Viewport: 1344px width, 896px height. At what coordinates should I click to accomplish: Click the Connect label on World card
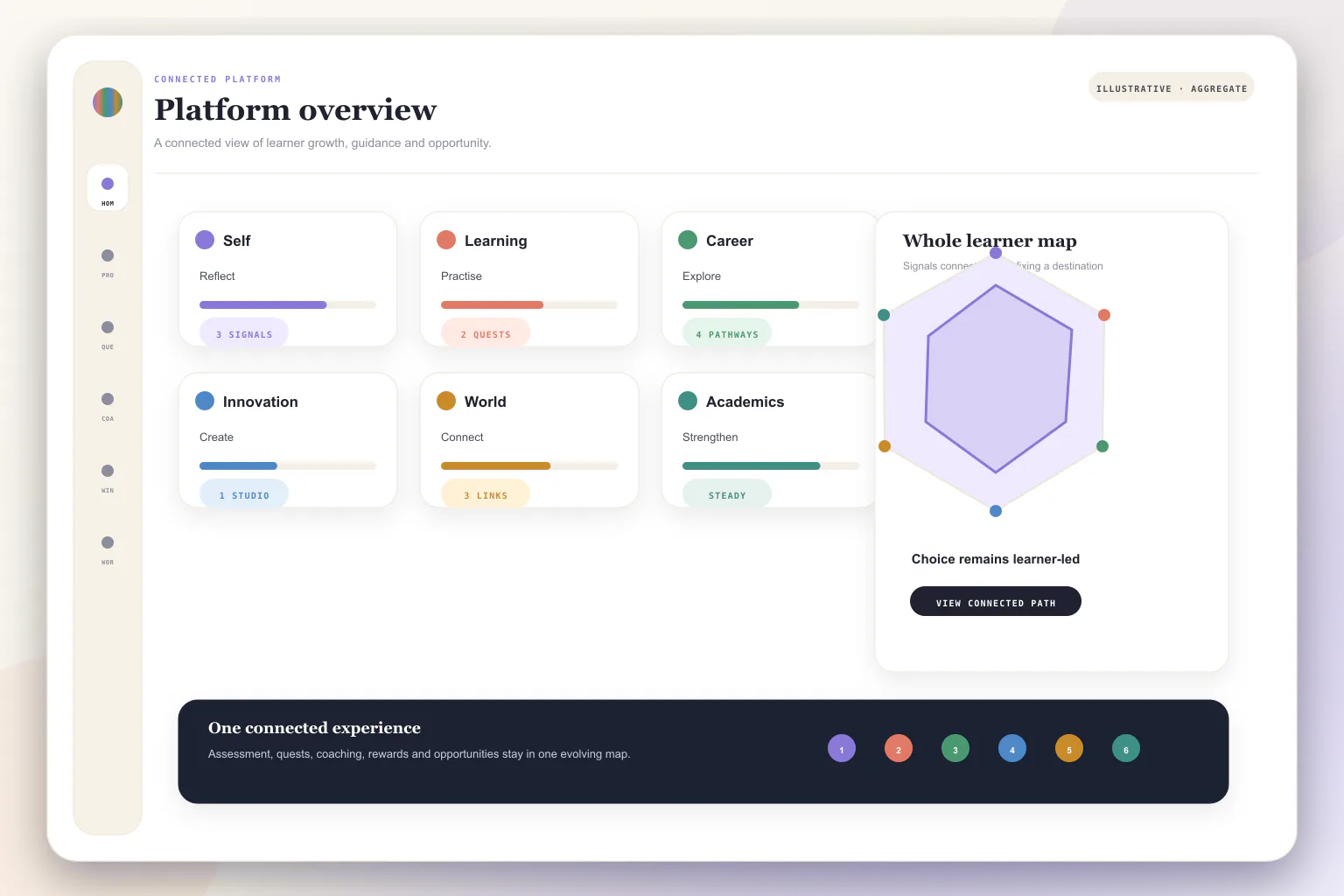[462, 437]
